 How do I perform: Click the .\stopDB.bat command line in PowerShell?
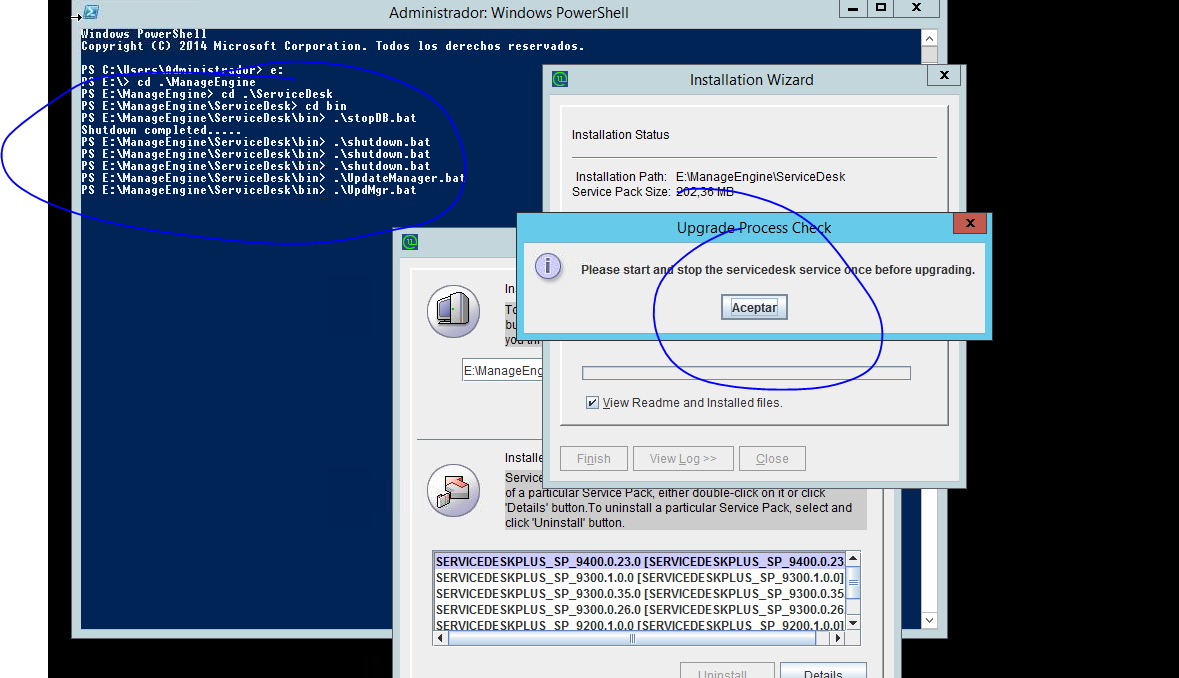coord(249,118)
